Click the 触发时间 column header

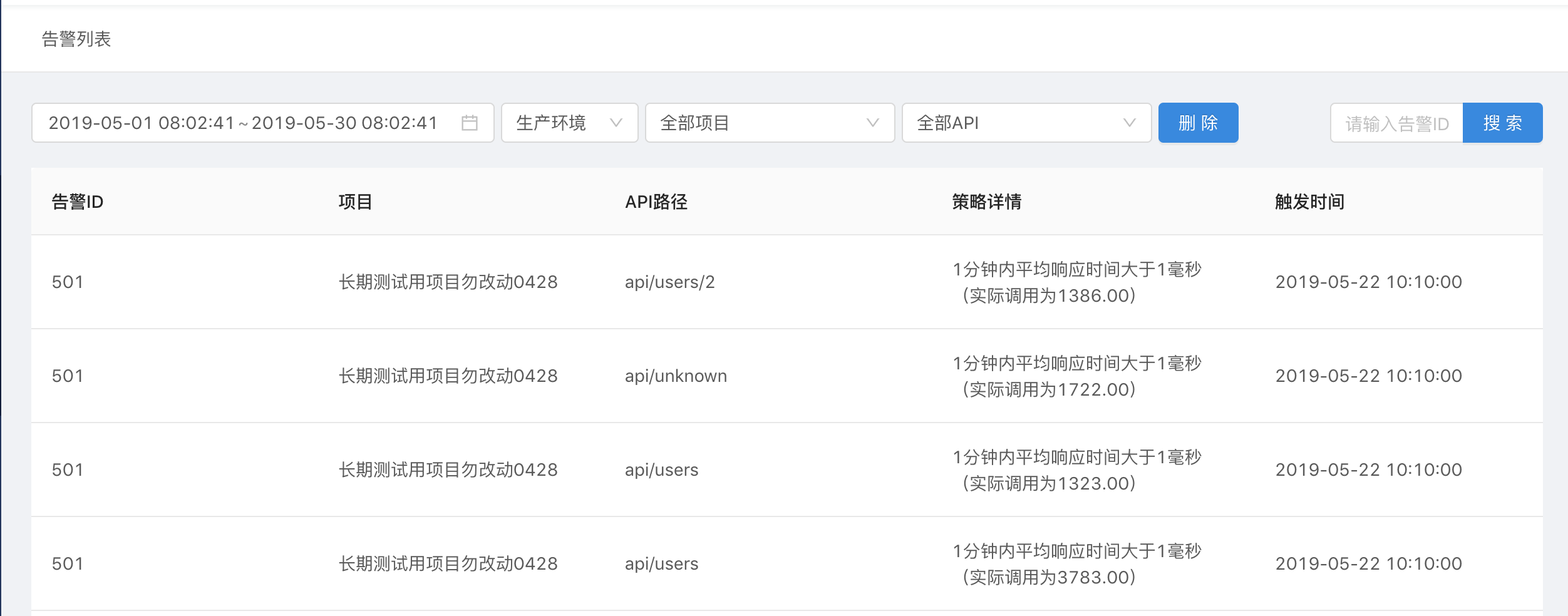pos(1309,202)
